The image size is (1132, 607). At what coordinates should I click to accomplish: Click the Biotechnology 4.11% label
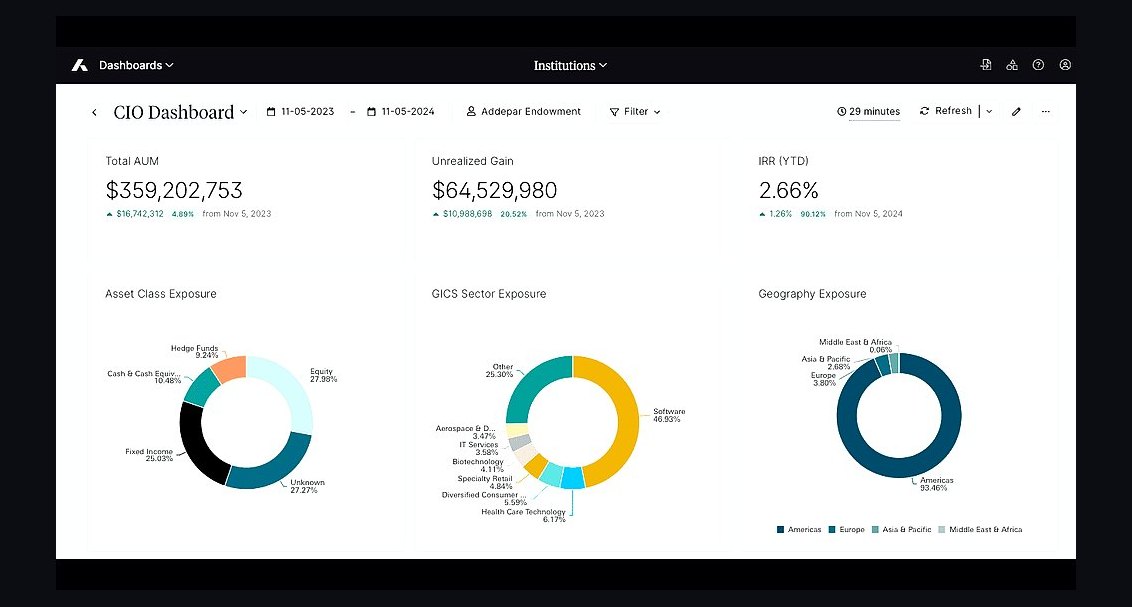tap(478, 466)
